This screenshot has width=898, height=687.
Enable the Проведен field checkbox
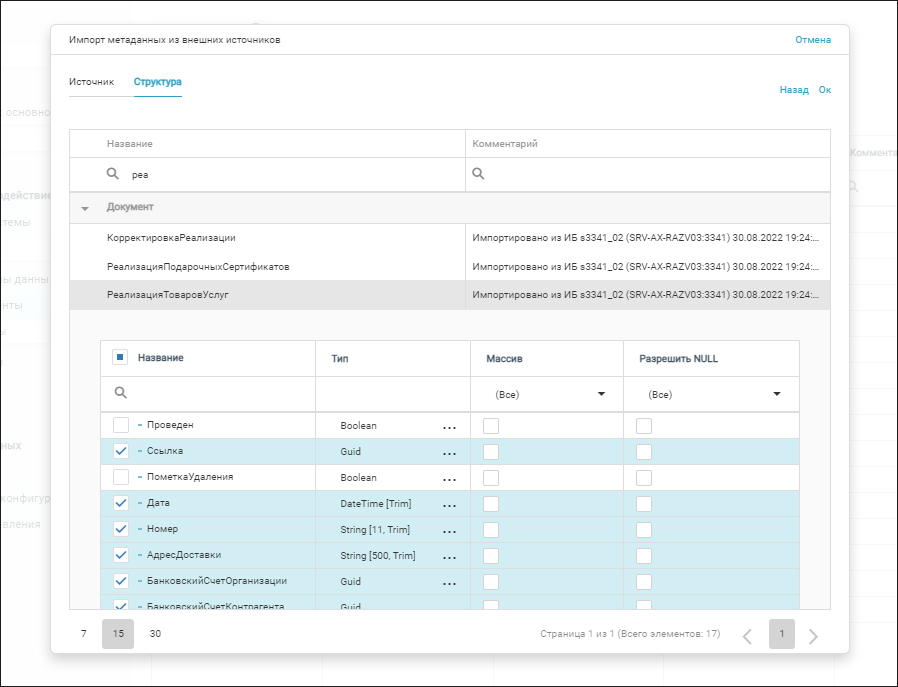(x=121, y=426)
